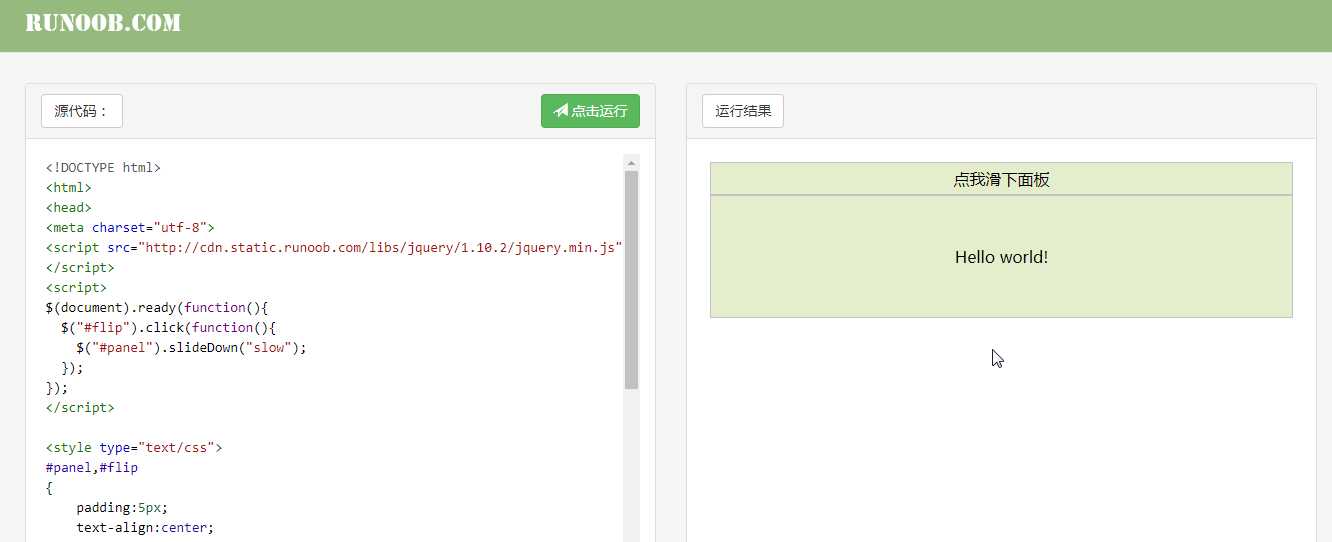This screenshot has height=542, width=1332.
Task: Click the $("#flip").click(function(){ line
Action: 168,328
